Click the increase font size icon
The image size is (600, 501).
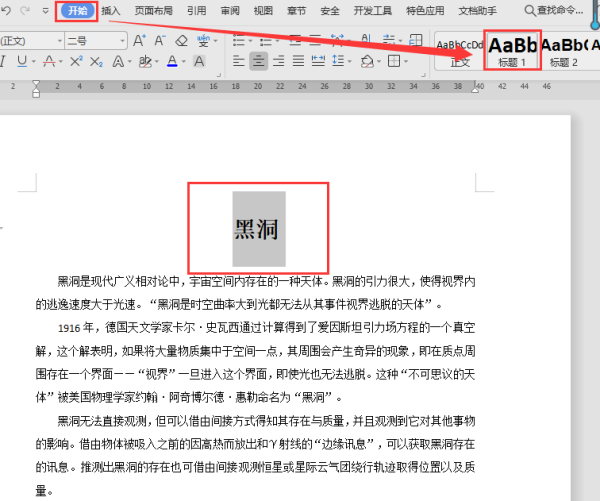tap(139, 41)
